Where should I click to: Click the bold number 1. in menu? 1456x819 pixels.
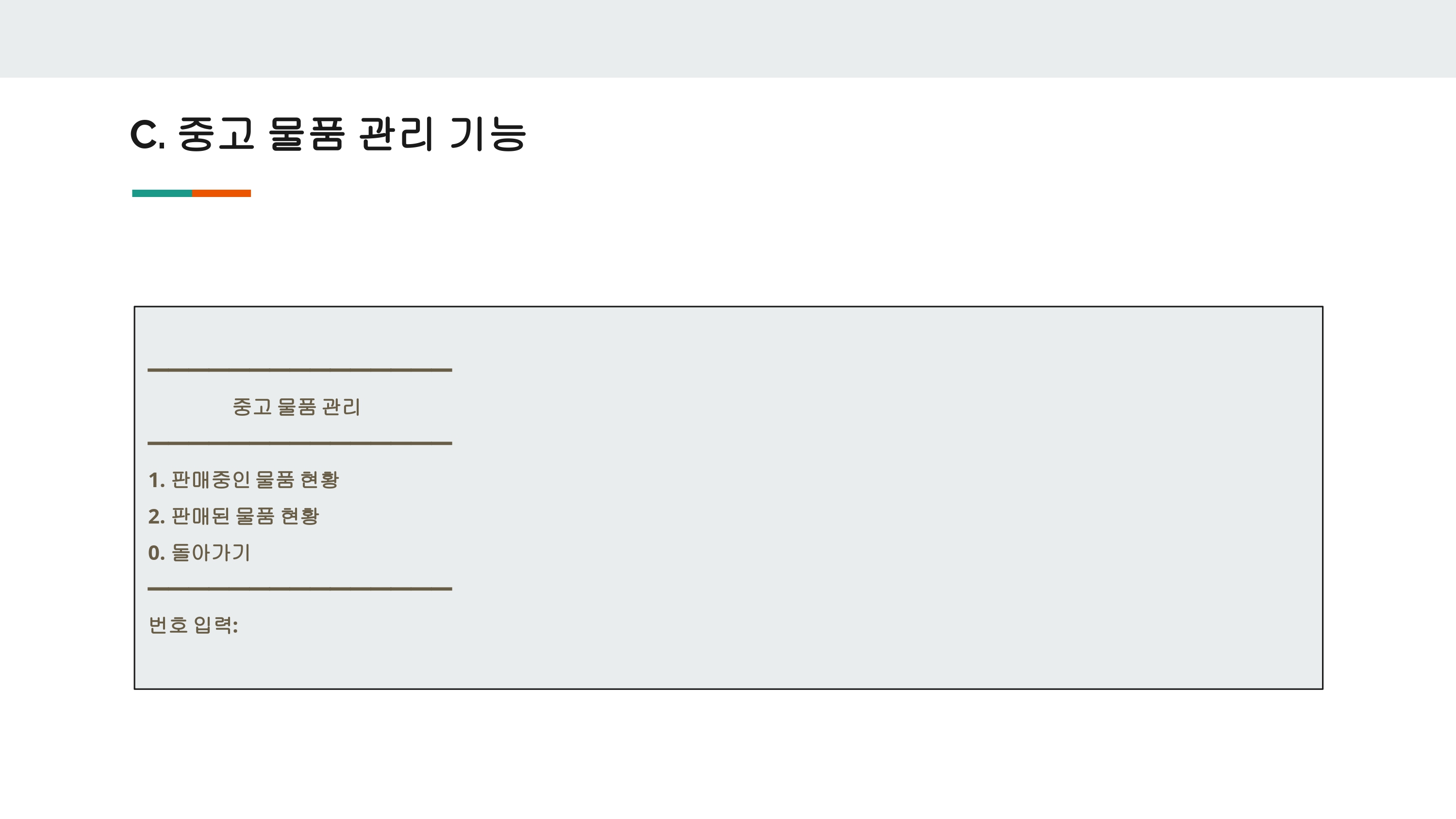click(x=157, y=480)
